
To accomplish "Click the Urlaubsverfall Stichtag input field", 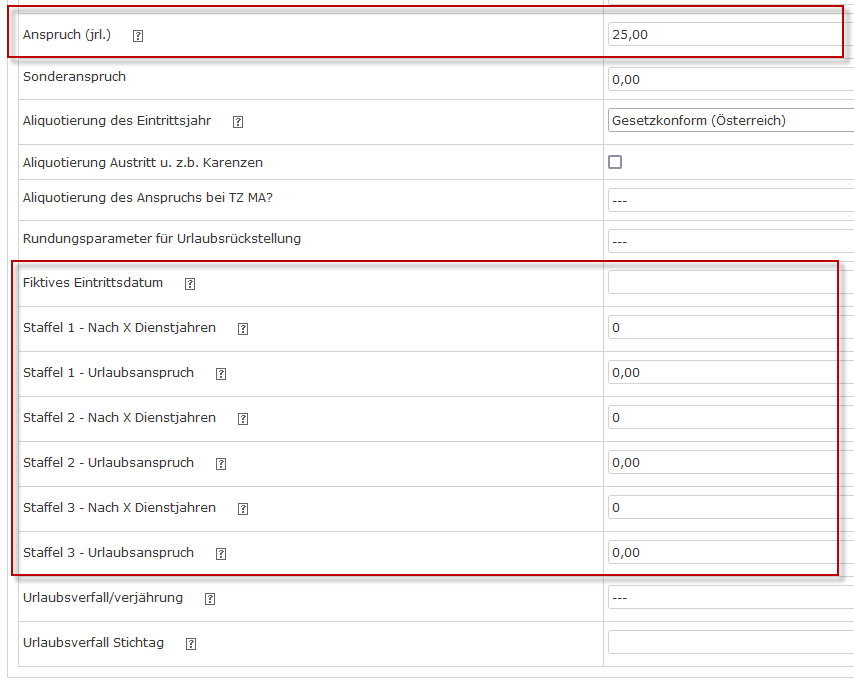I will pos(730,643).
